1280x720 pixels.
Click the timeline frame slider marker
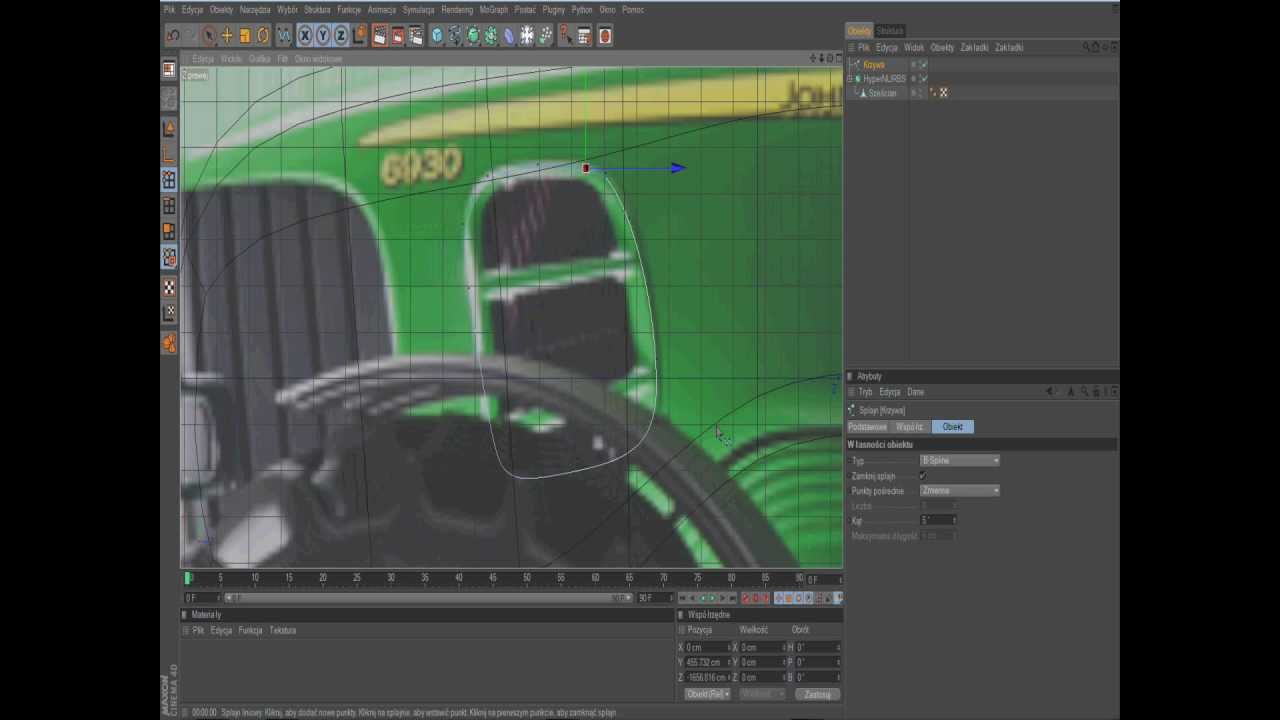tap(187, 578)
